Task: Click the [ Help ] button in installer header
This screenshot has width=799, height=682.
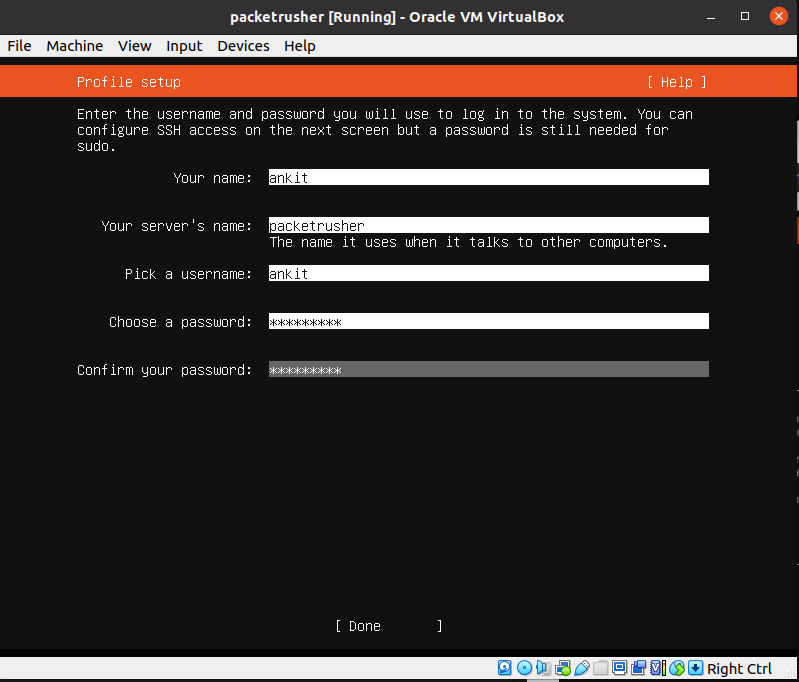Action: (x=677, y=82)
